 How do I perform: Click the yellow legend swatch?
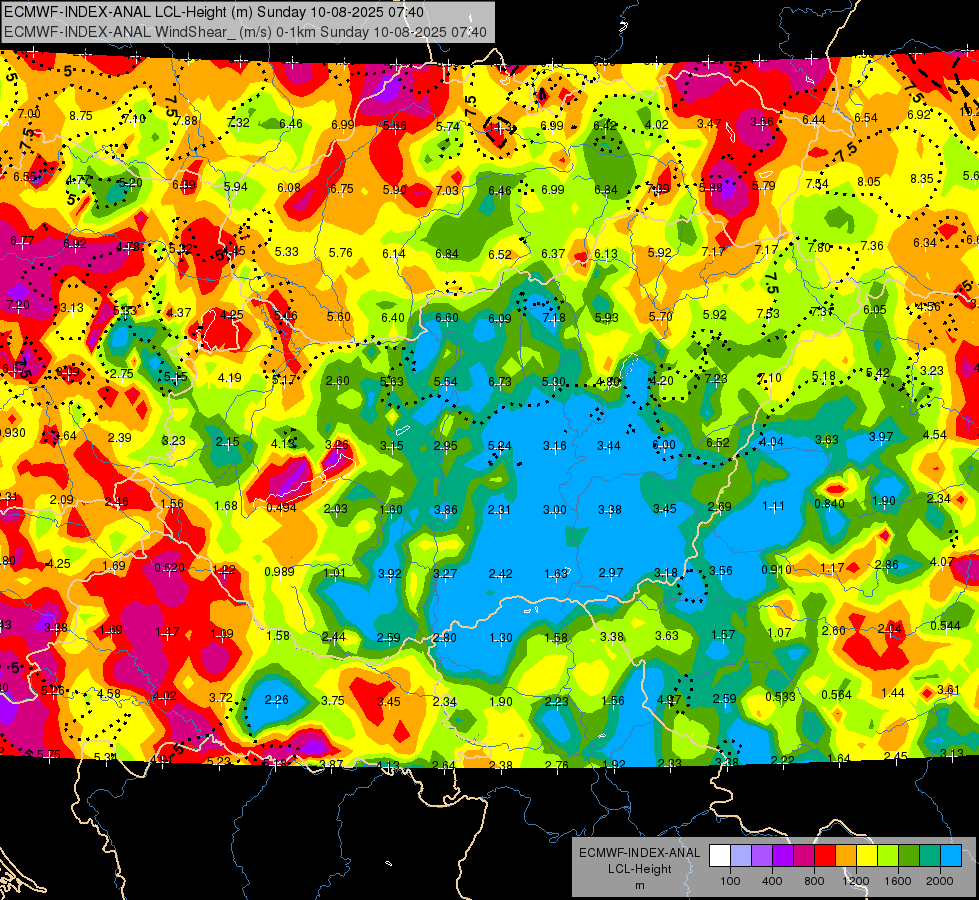(x=867, y=856)
